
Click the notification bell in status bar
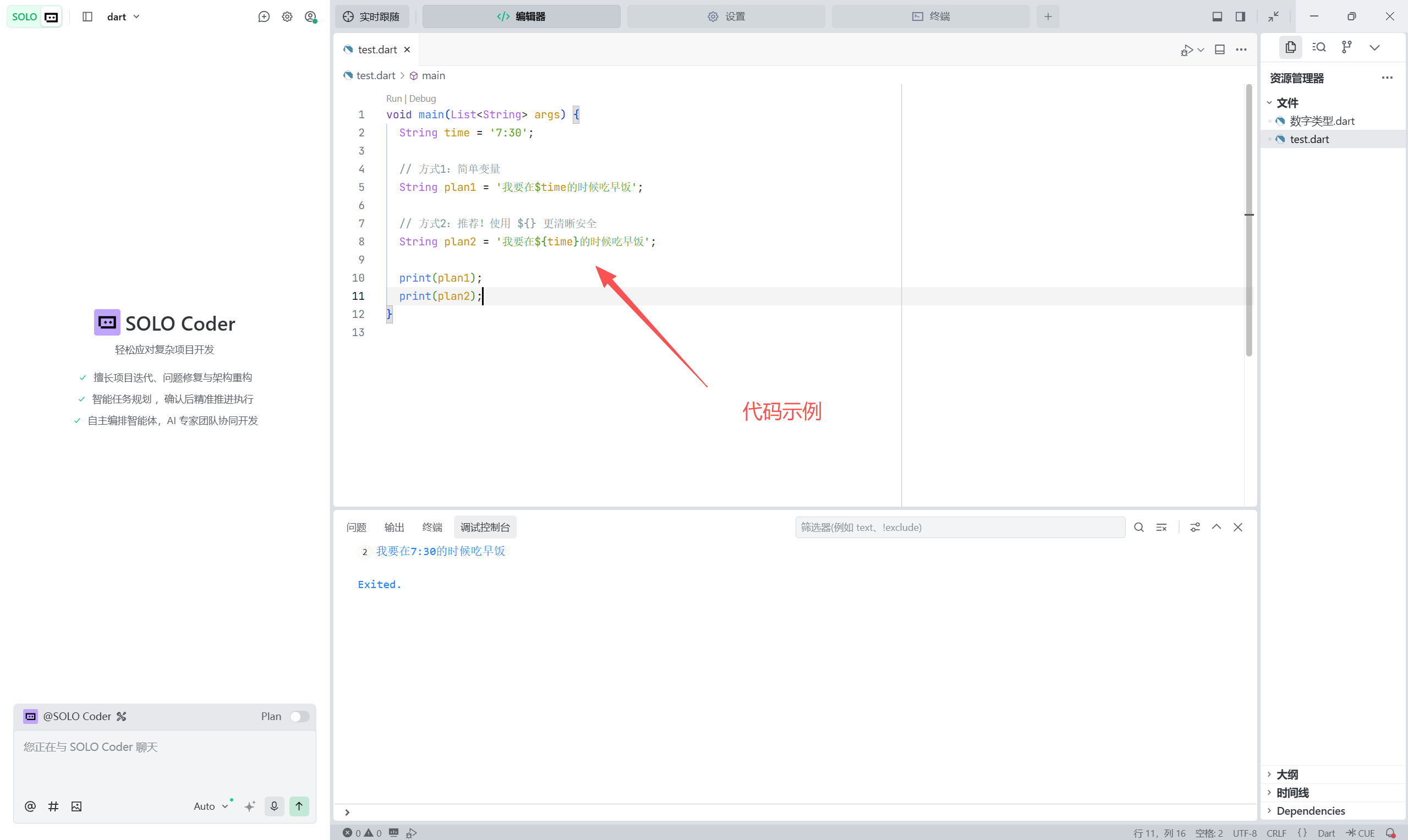(x=1390, y=833)
